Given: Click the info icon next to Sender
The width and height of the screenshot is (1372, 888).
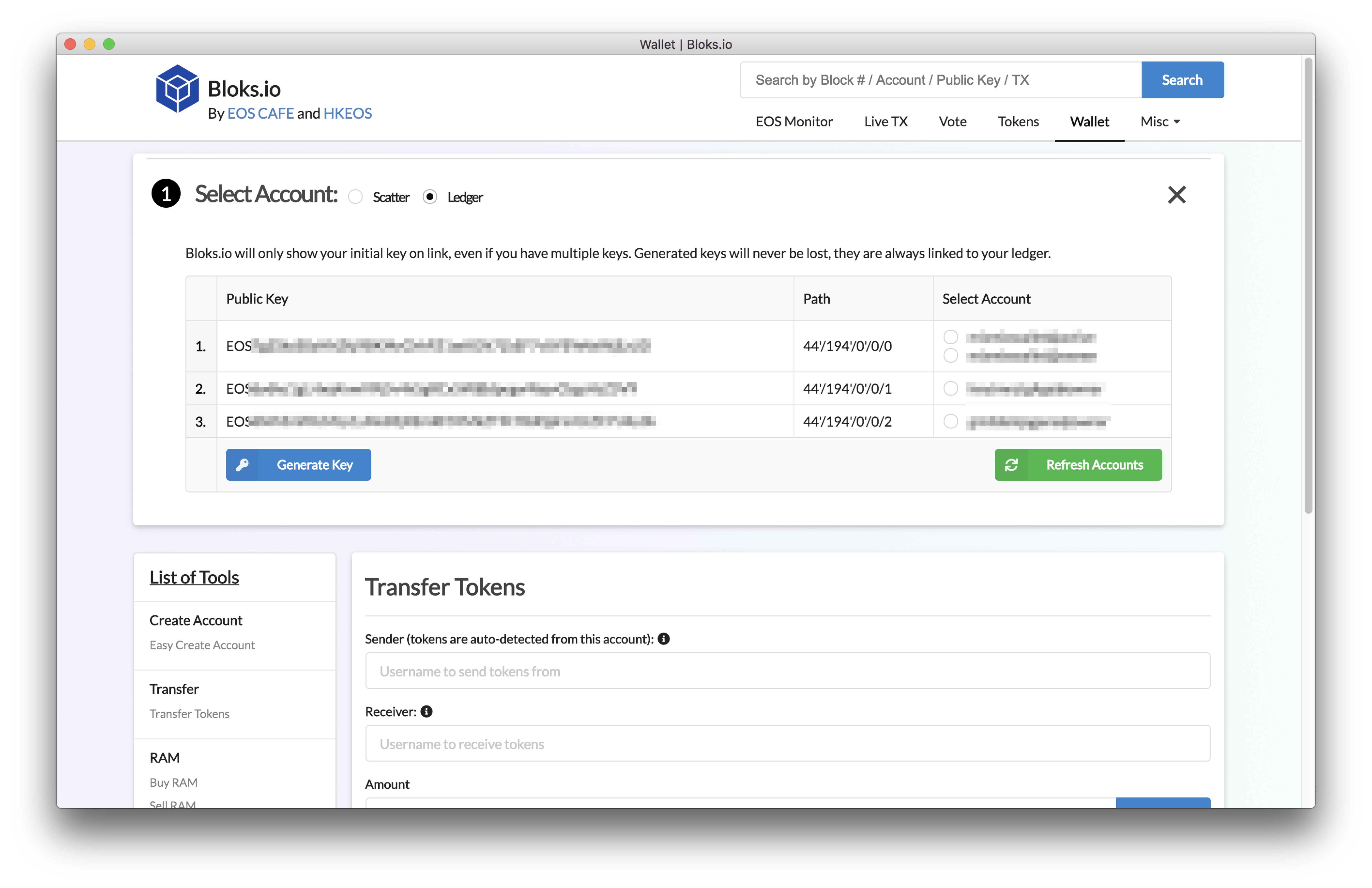Looking at the screenshot, I should [663, 639].
